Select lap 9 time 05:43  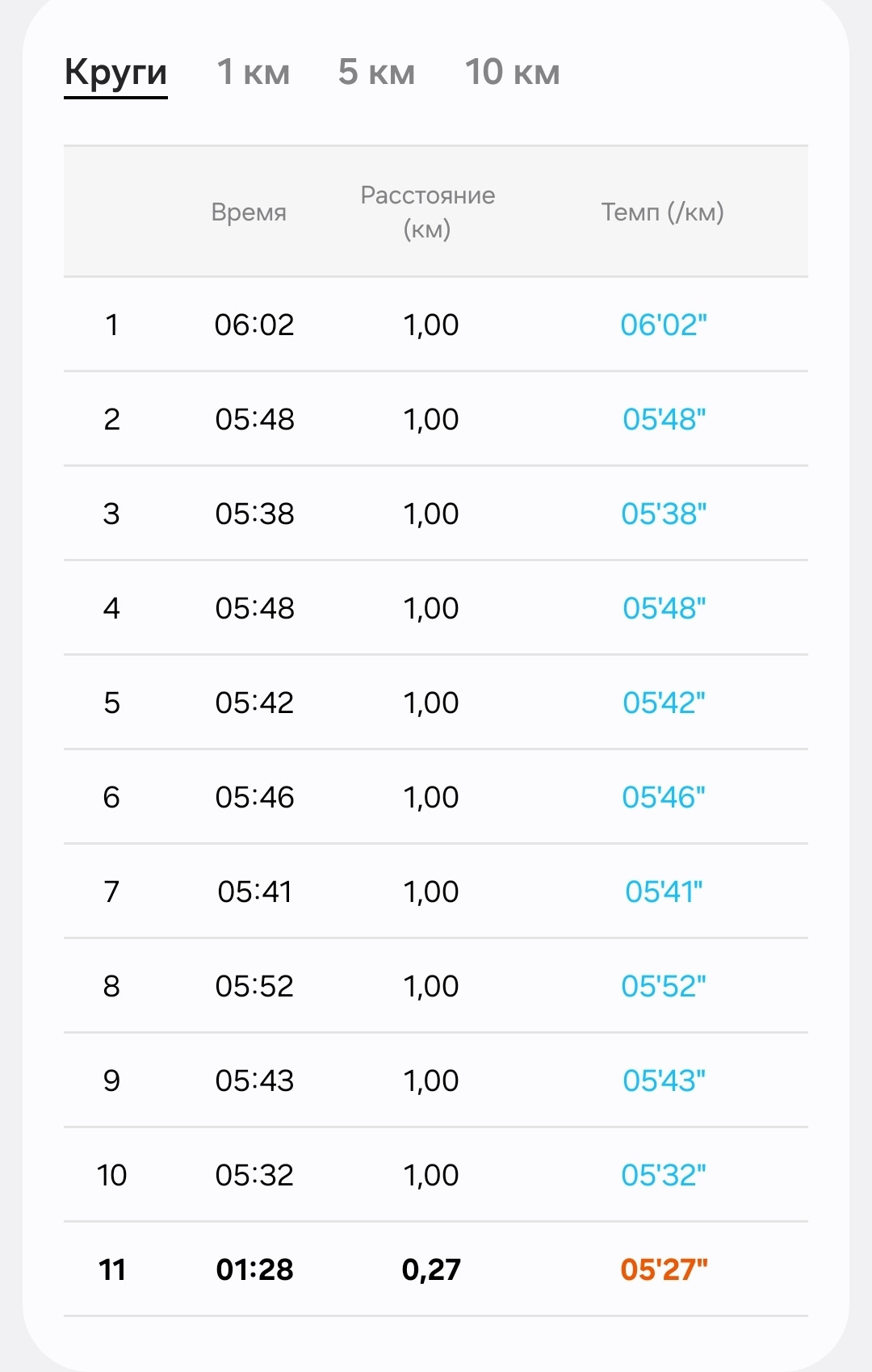tap(254, 1080)
